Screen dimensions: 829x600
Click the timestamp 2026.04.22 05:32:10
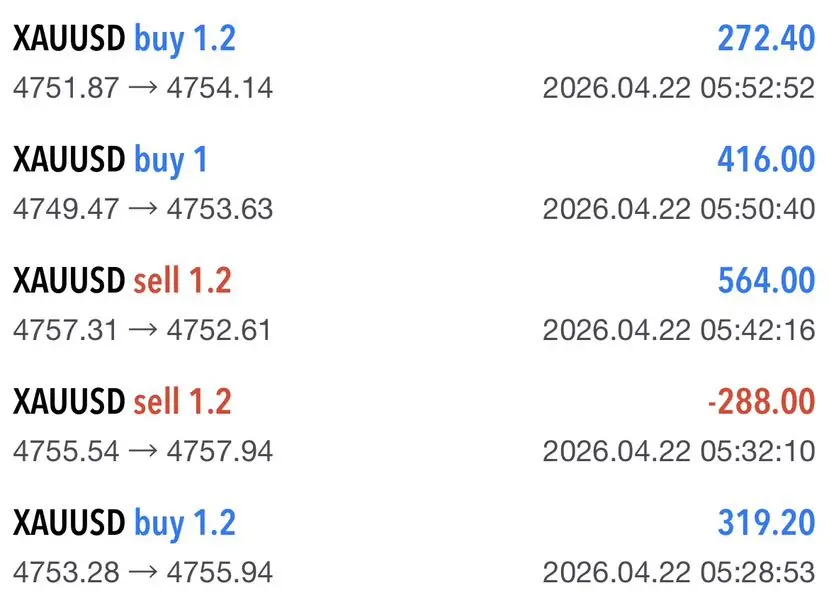[x=679, y=451]
